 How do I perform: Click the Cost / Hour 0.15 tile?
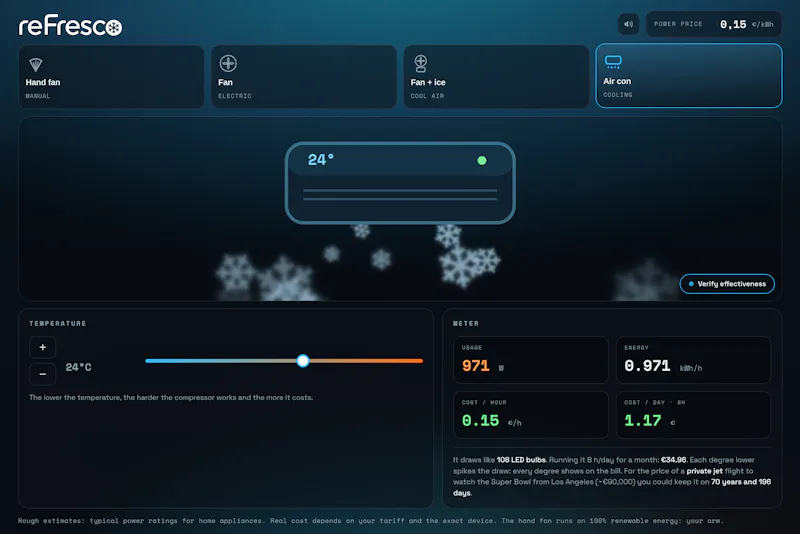click(531, 415)
